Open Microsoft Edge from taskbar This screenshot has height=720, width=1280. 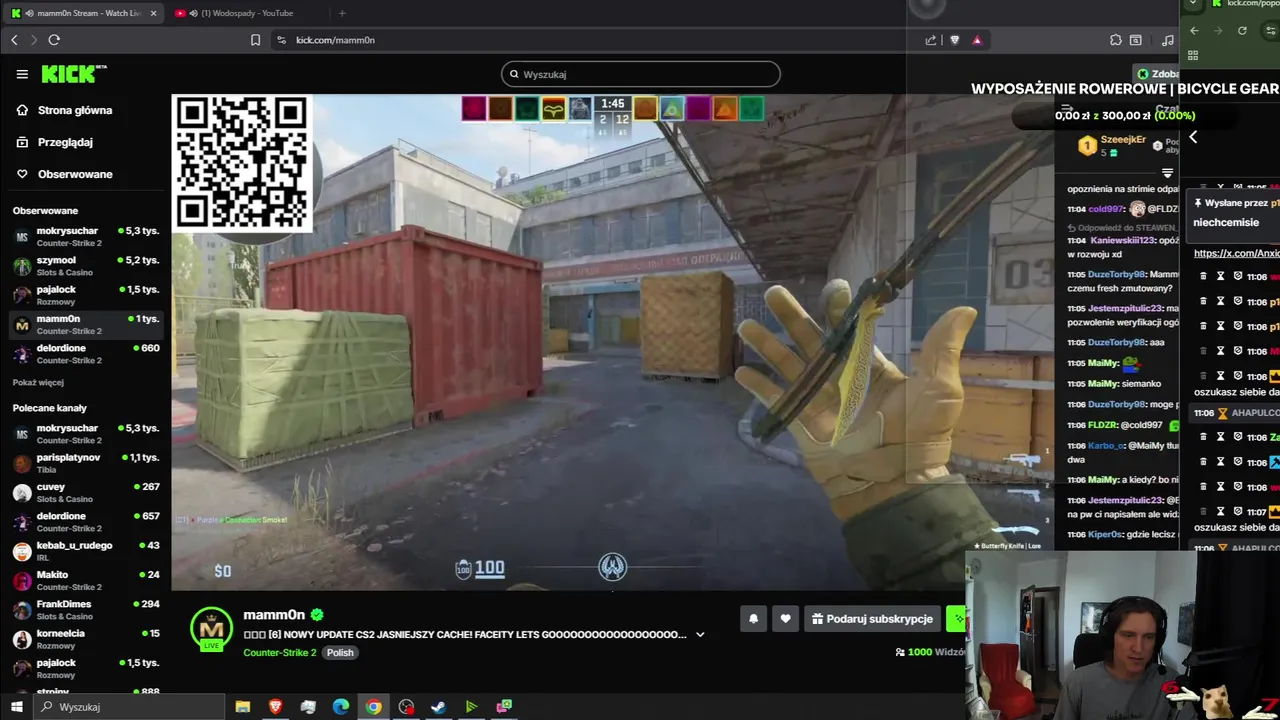click(340, 707)
